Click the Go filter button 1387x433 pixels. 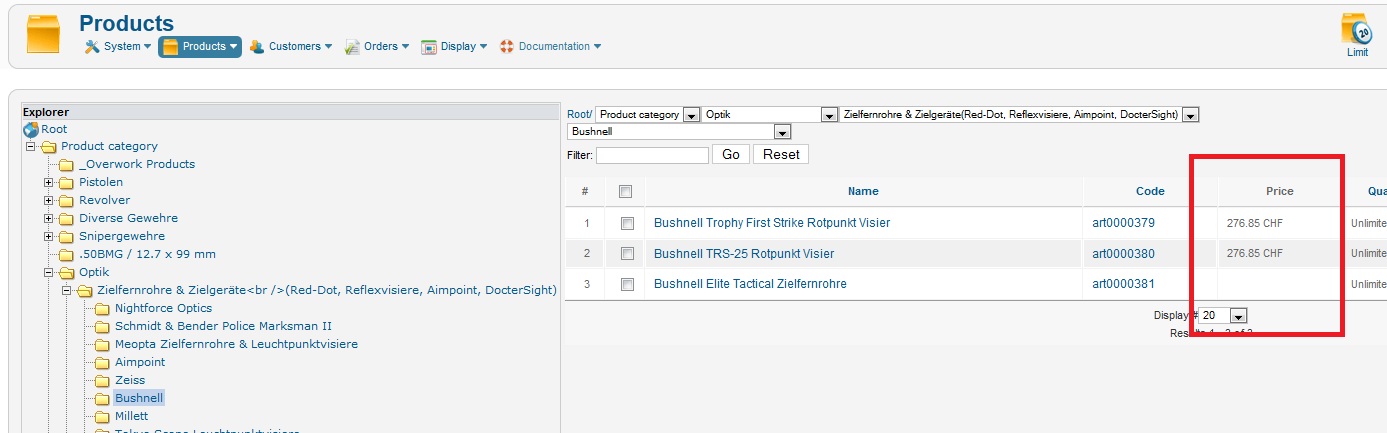731,155
